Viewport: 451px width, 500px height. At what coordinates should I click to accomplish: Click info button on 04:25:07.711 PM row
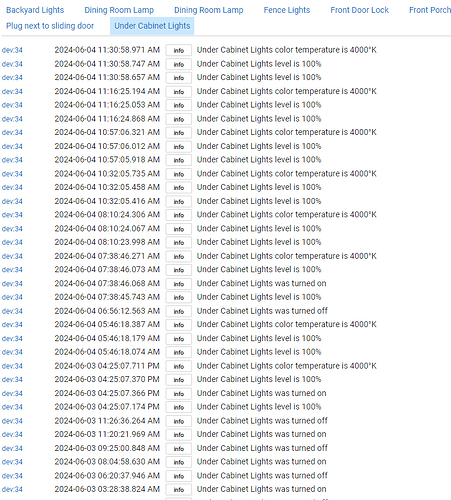179,366
